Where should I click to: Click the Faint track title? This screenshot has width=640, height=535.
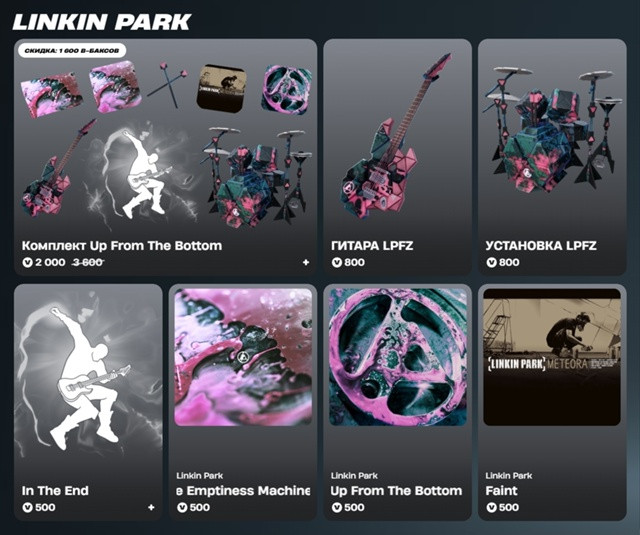click(x=501, y=491)
